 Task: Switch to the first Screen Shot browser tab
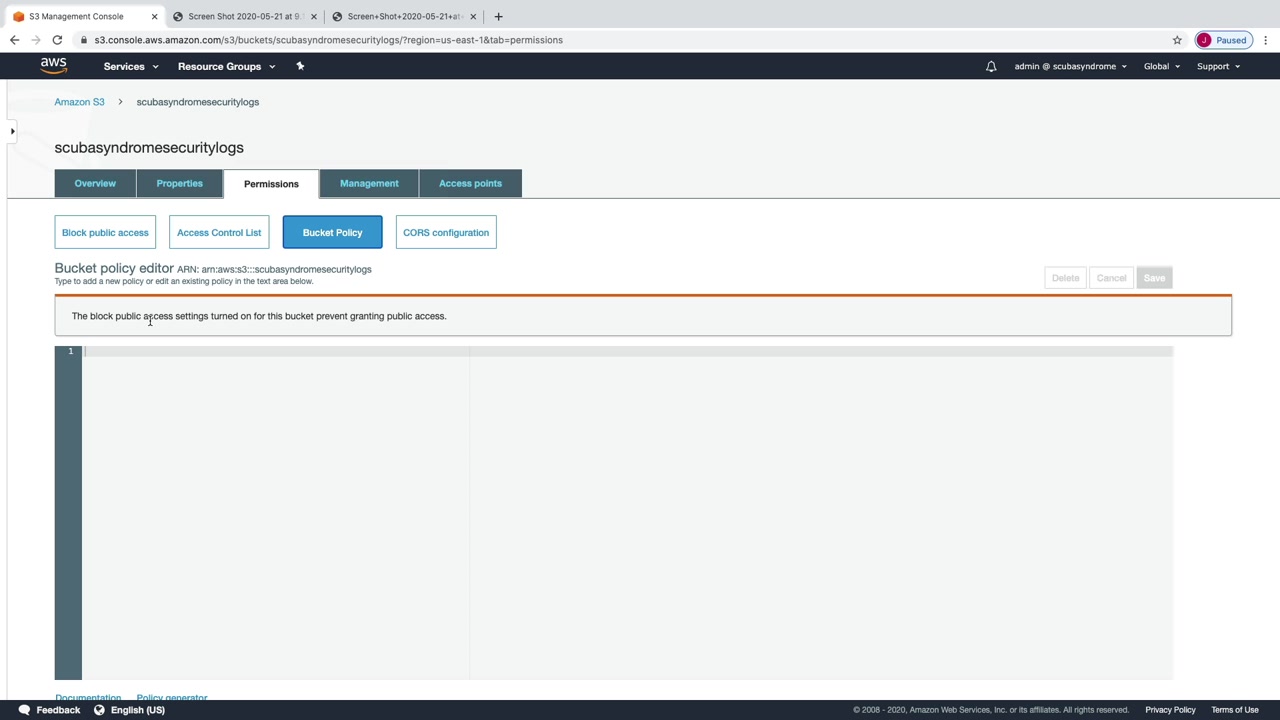tap(244, 16)
